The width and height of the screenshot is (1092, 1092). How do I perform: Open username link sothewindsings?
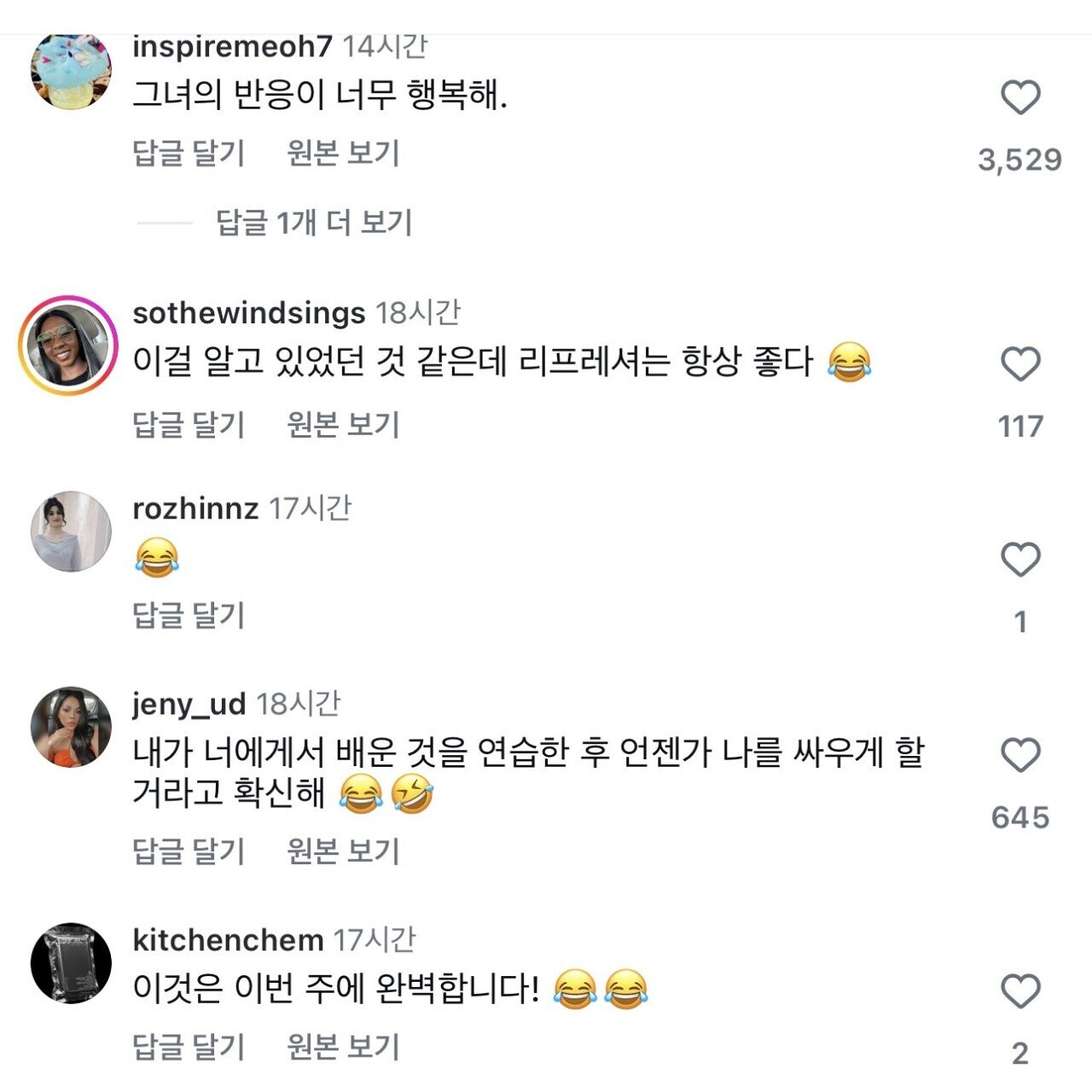pyautogui.click(x=248, y=313)
